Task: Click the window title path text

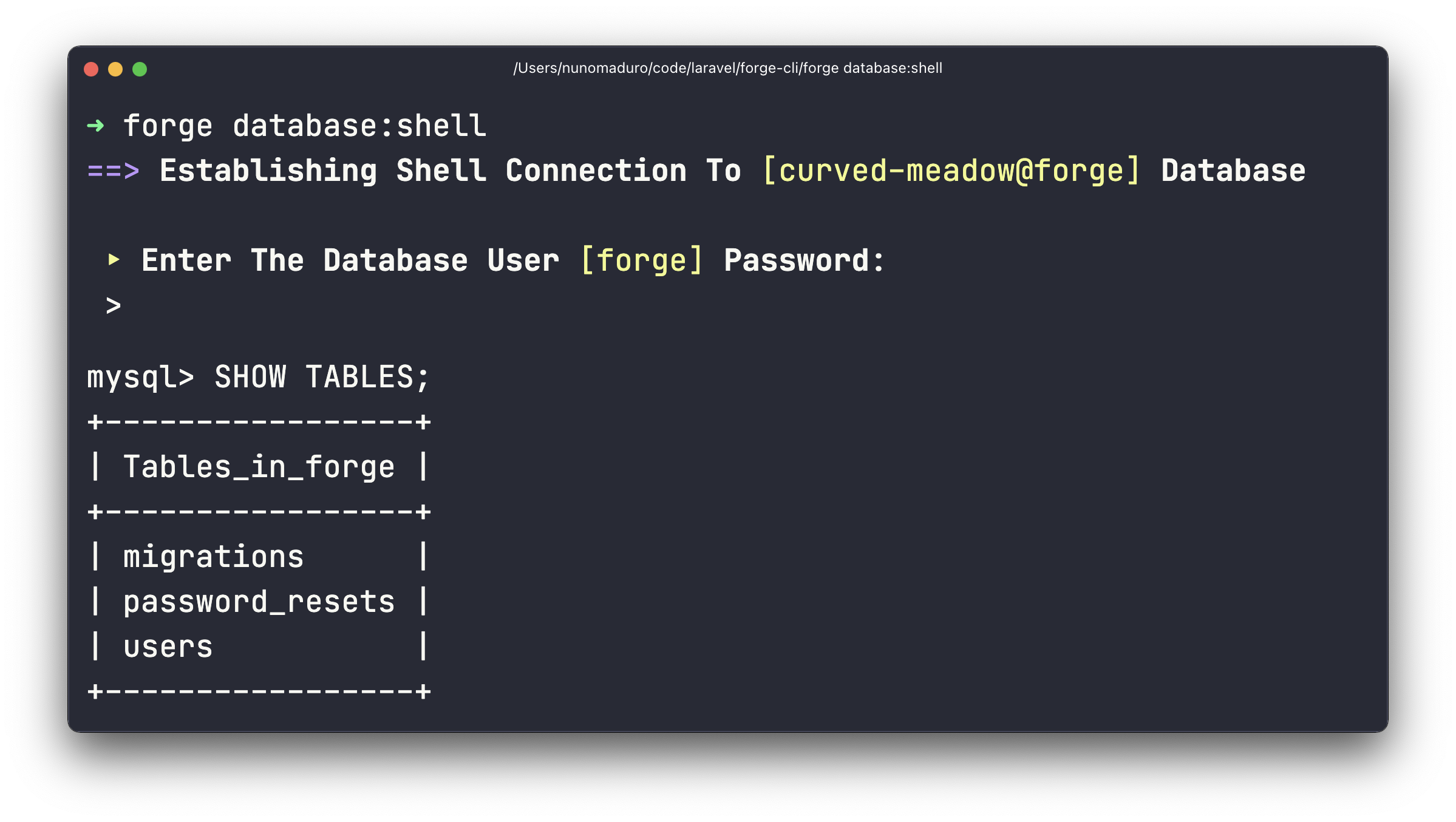Action: [727, 68]
